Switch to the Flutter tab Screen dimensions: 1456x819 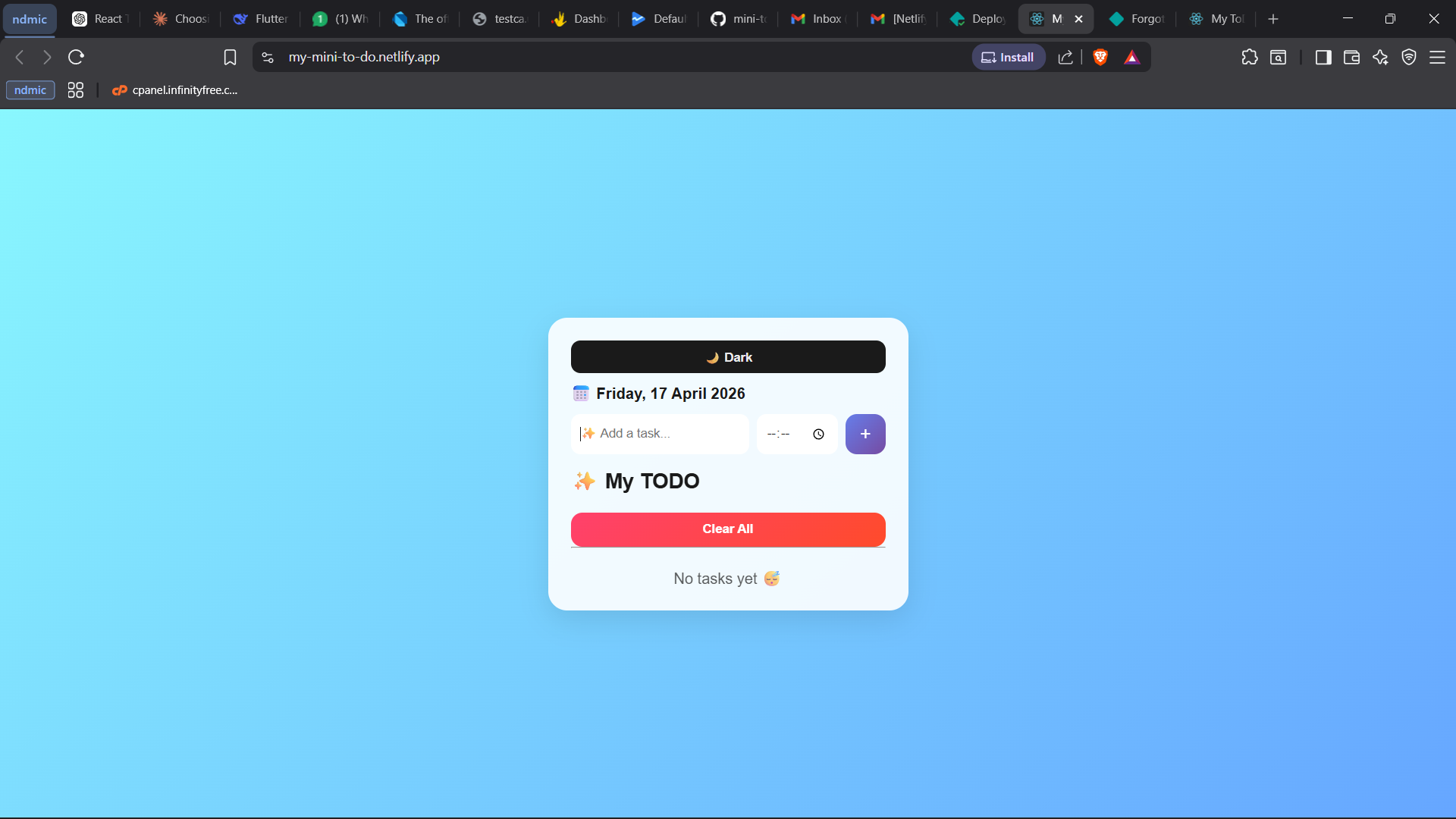(x=262, y=19)
